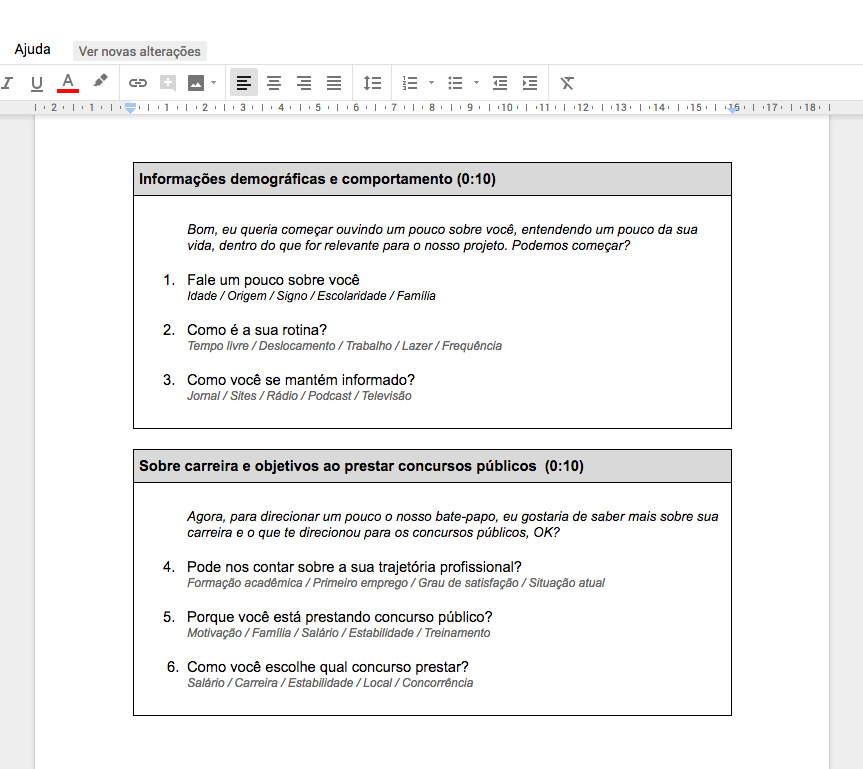Center align the text
This screenshot has height=769, width=863.
coord(274,83)
